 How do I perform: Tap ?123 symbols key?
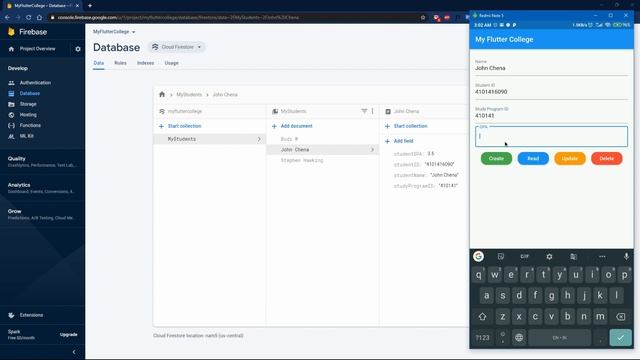click(x=482, y=338)
